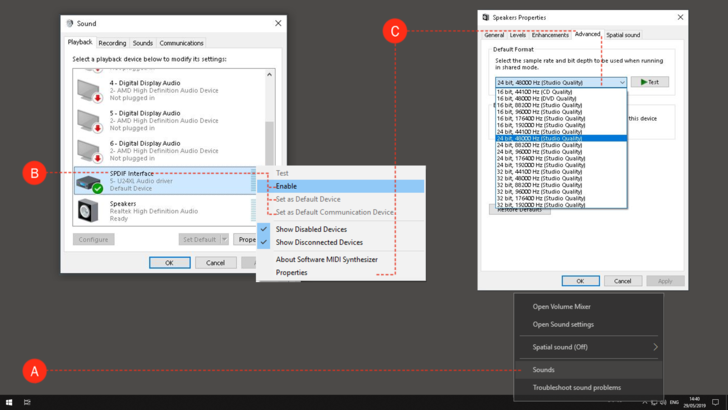
Task: Click OK in the Sound dialog
Action: (169, 263)
